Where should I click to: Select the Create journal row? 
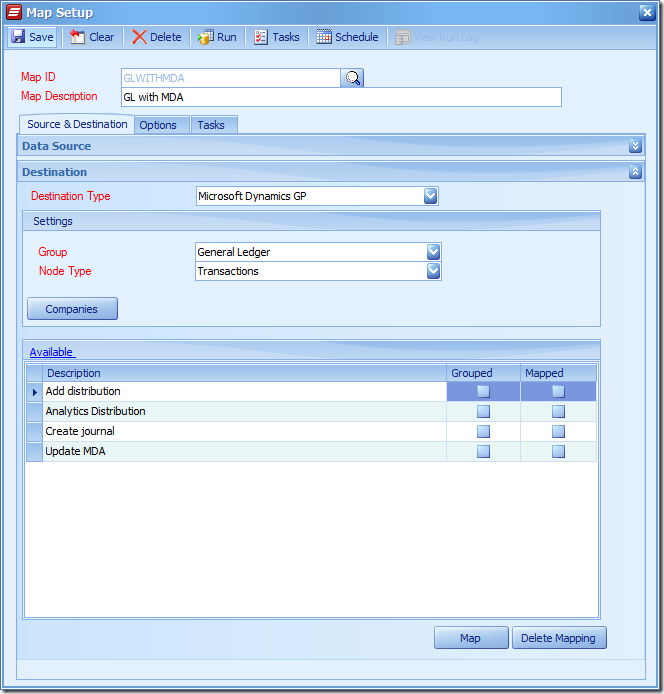pos(311,432)
